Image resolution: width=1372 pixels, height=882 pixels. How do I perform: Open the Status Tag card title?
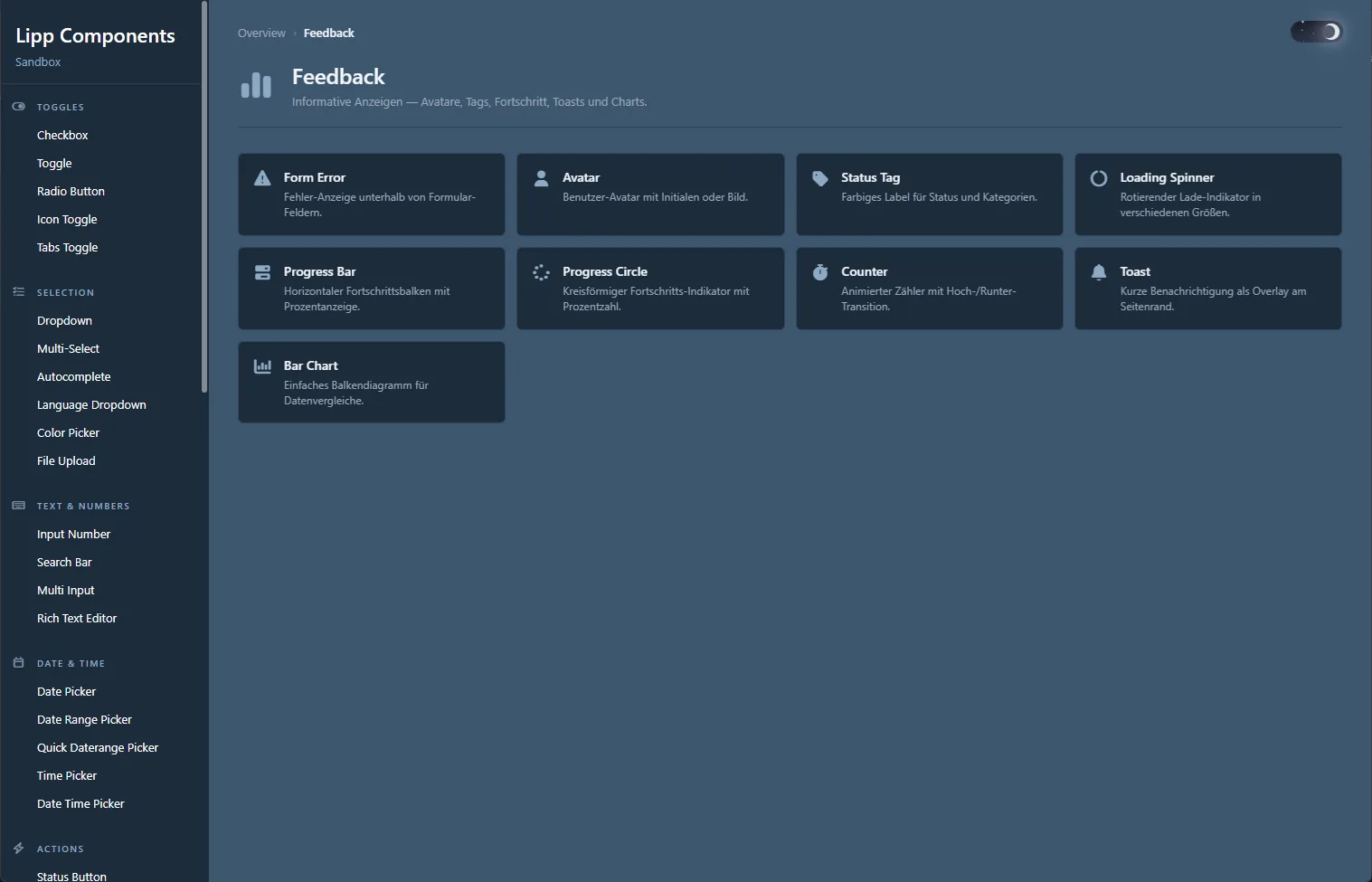[x=870, y=177]
